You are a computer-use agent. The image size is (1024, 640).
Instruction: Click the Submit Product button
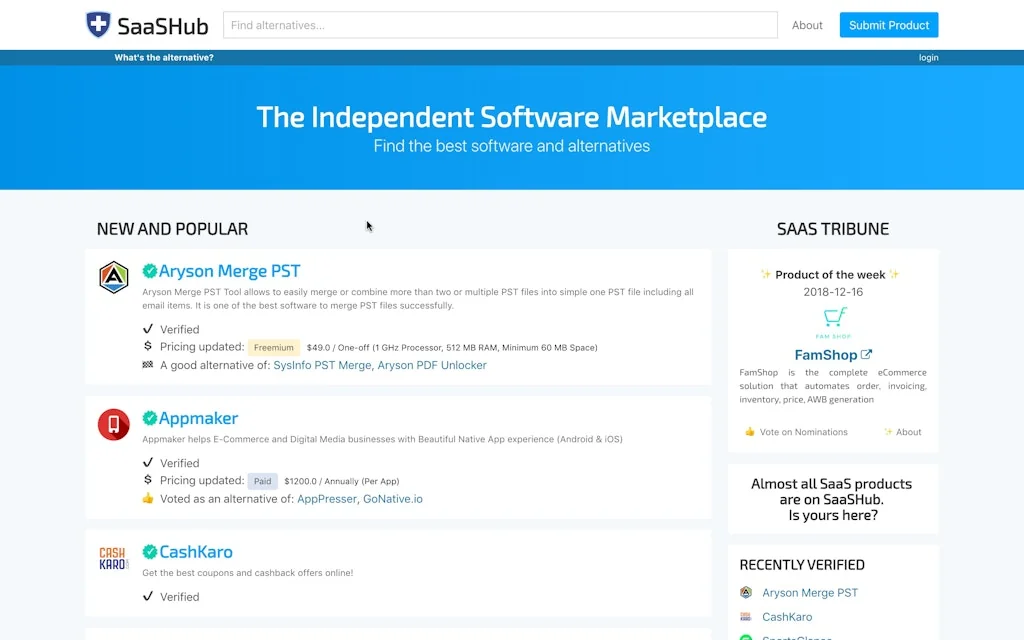(x=888, y=24)
